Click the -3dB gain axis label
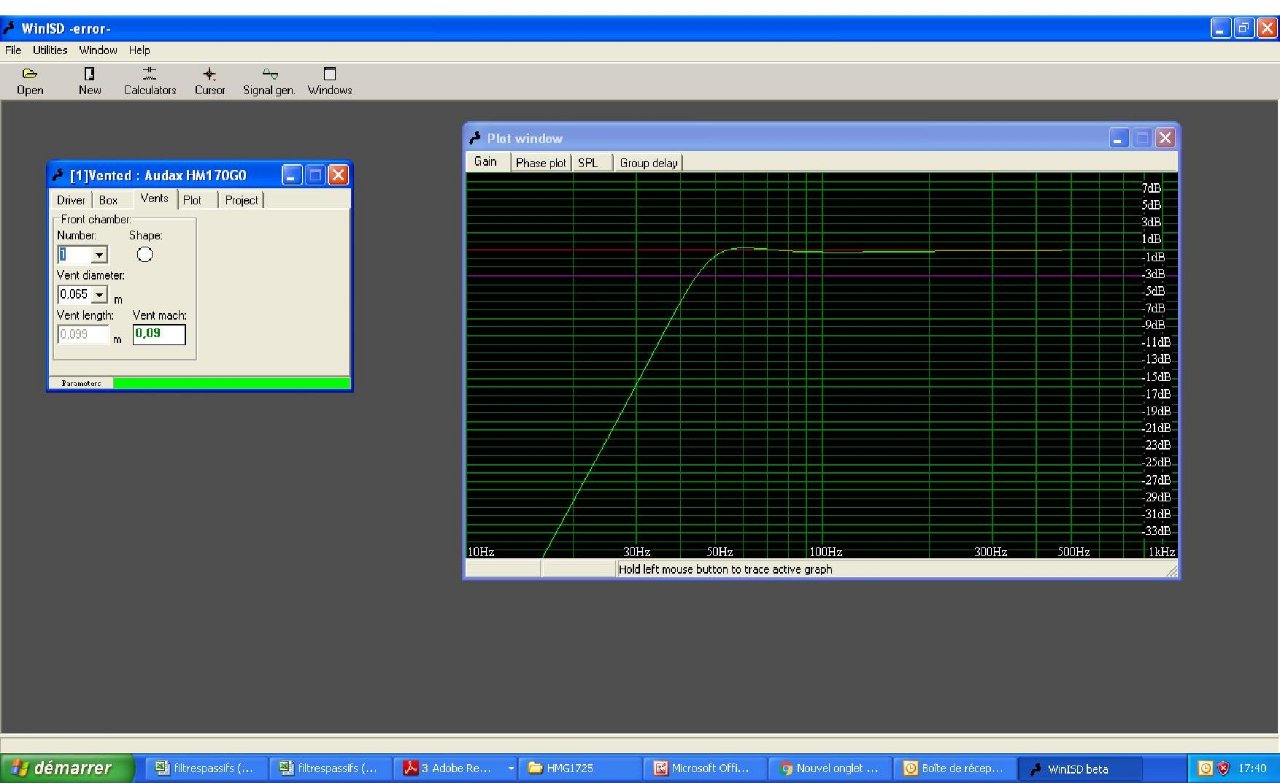This screenshot has height=783, width=1280. (1153, 273)
